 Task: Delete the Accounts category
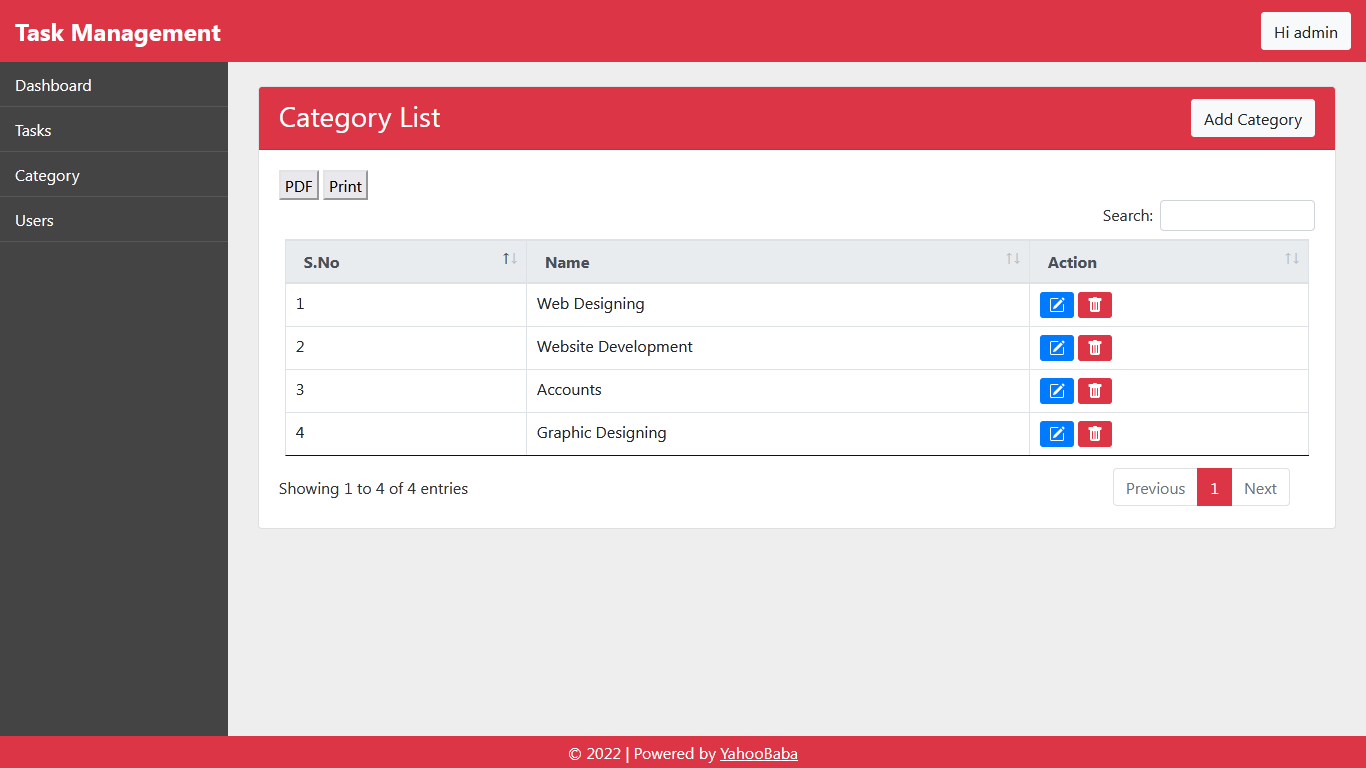pyautogui.click(x=1094, y=391)
